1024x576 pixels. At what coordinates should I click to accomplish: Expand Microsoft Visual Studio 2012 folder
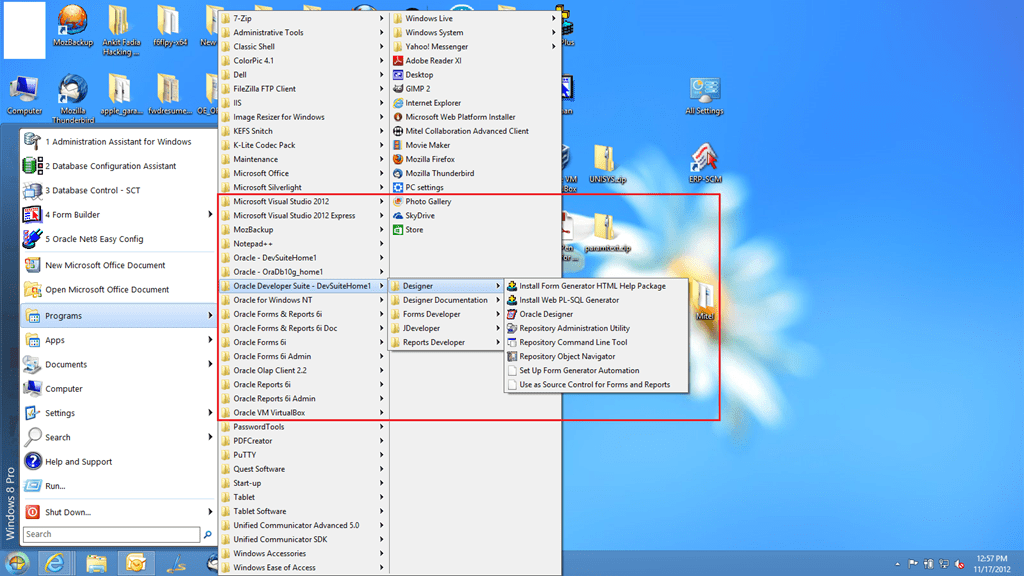(303, 202)
